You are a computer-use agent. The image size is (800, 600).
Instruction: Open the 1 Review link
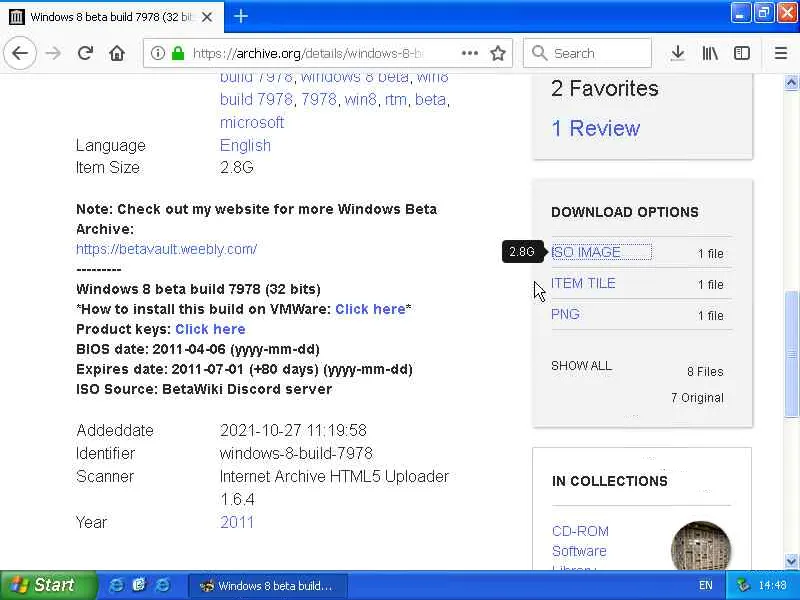coord(596,128)
